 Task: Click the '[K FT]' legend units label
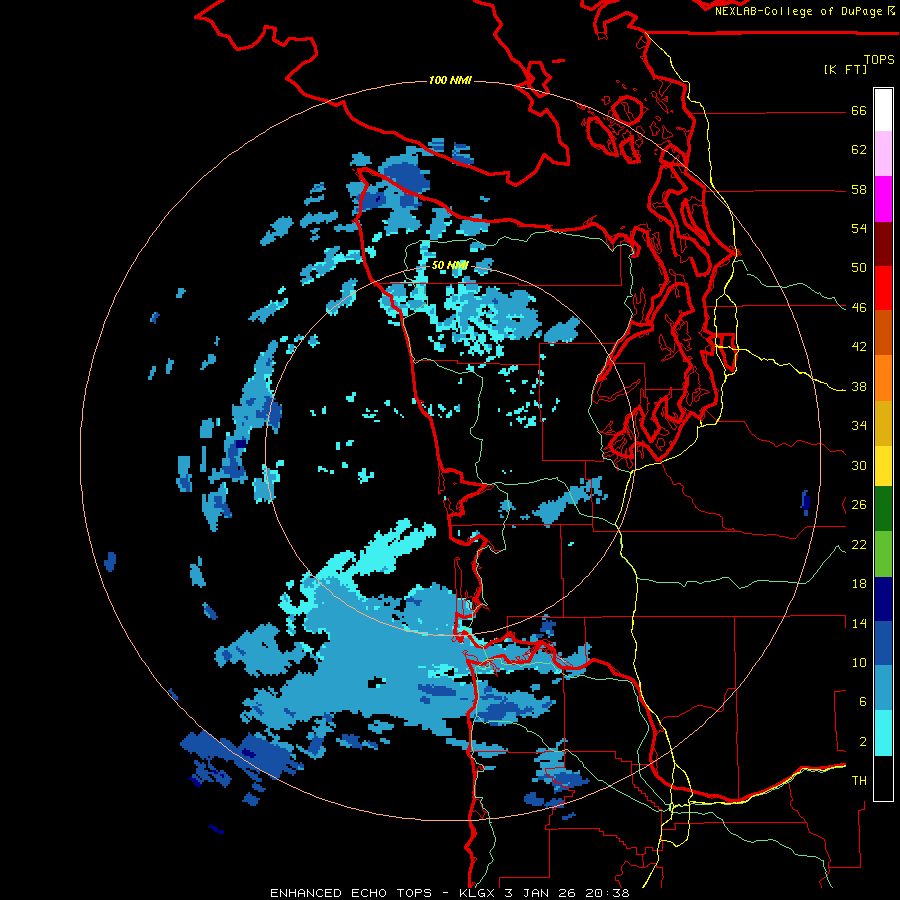pos(845,69)
